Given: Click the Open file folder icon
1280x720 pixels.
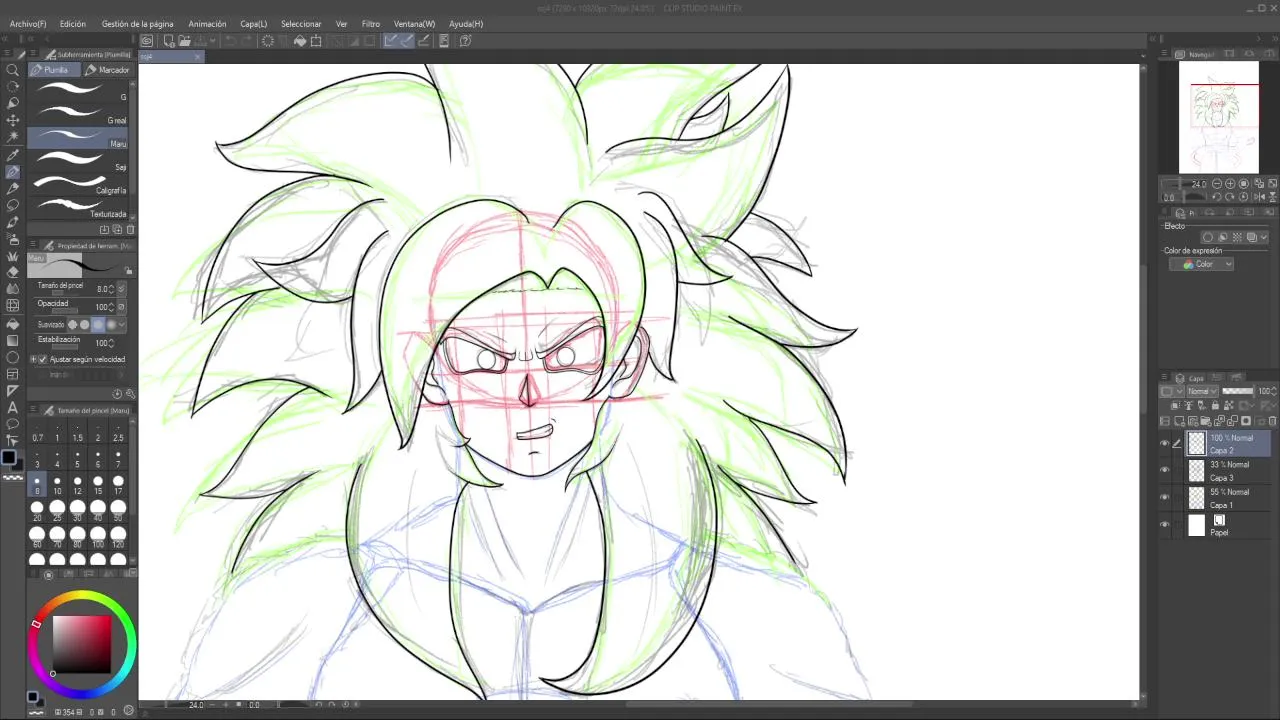Looking at the screenshot, I should 185,41.
